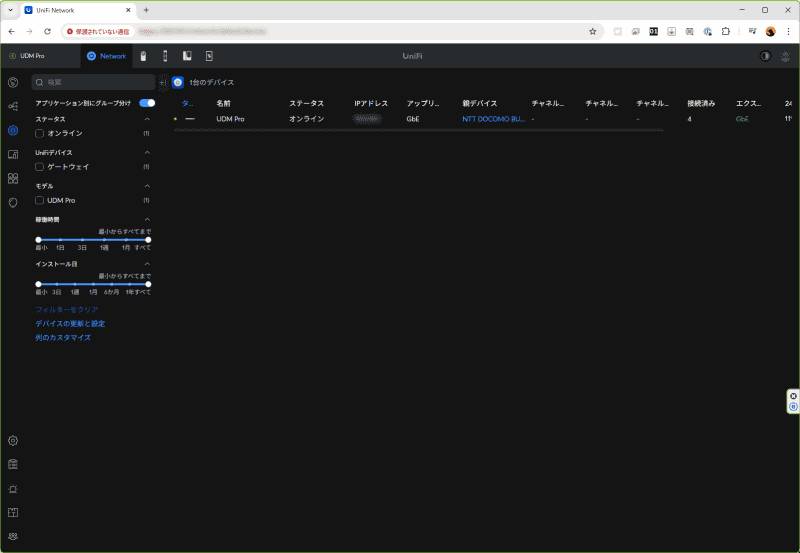Screen dimensions: 800x553
Task: Open the Chrome profile avatar
Action: coord(770,32)
